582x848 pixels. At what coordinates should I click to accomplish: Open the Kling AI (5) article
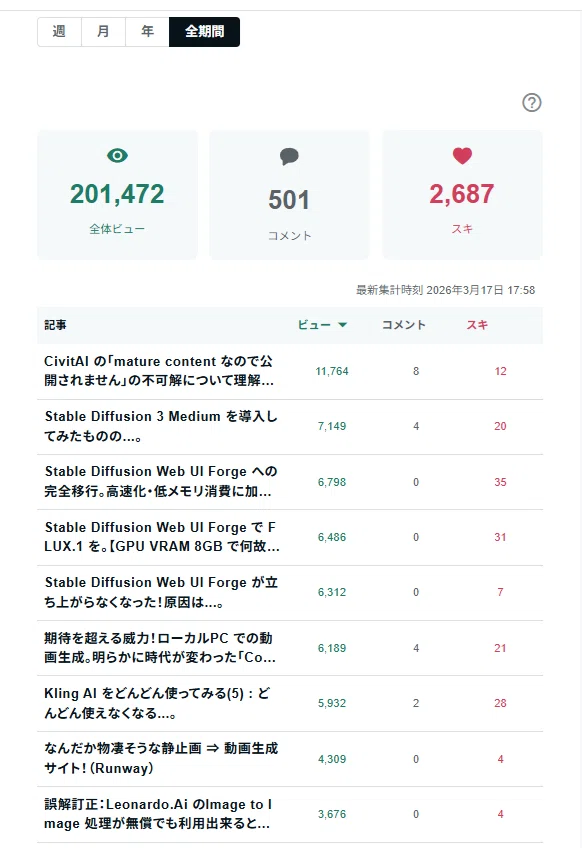[157, 703]
